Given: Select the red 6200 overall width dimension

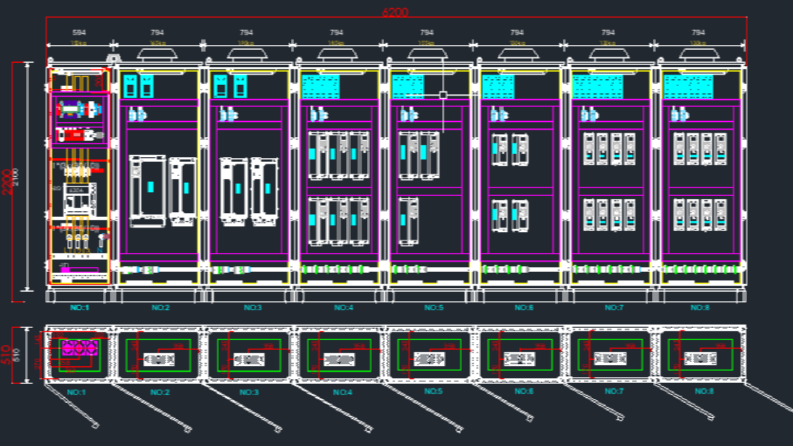Looking at the screenshot, I should [x=395, y=12].
